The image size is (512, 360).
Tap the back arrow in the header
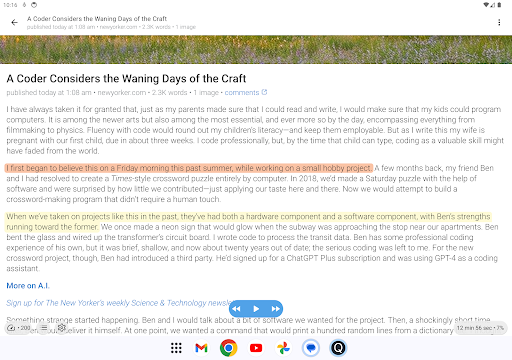pos(14,22)
